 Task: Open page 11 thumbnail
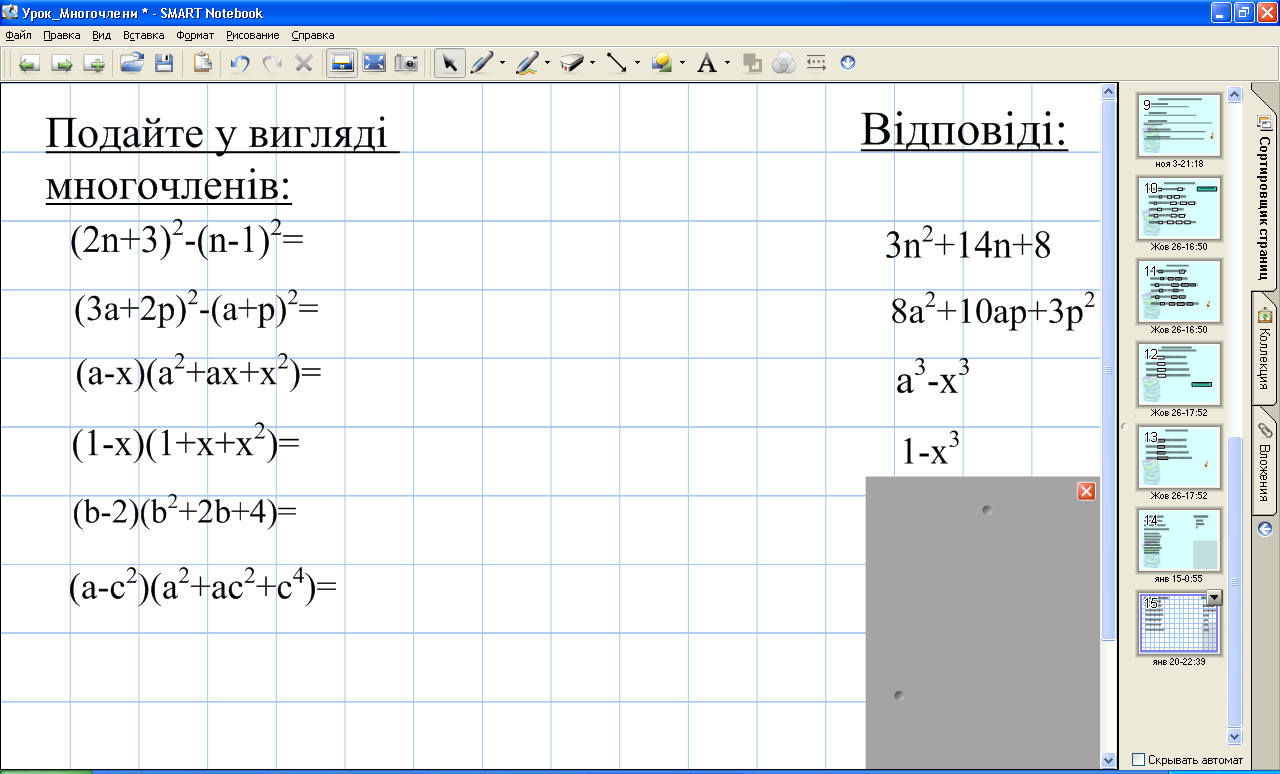[1179, 292]
